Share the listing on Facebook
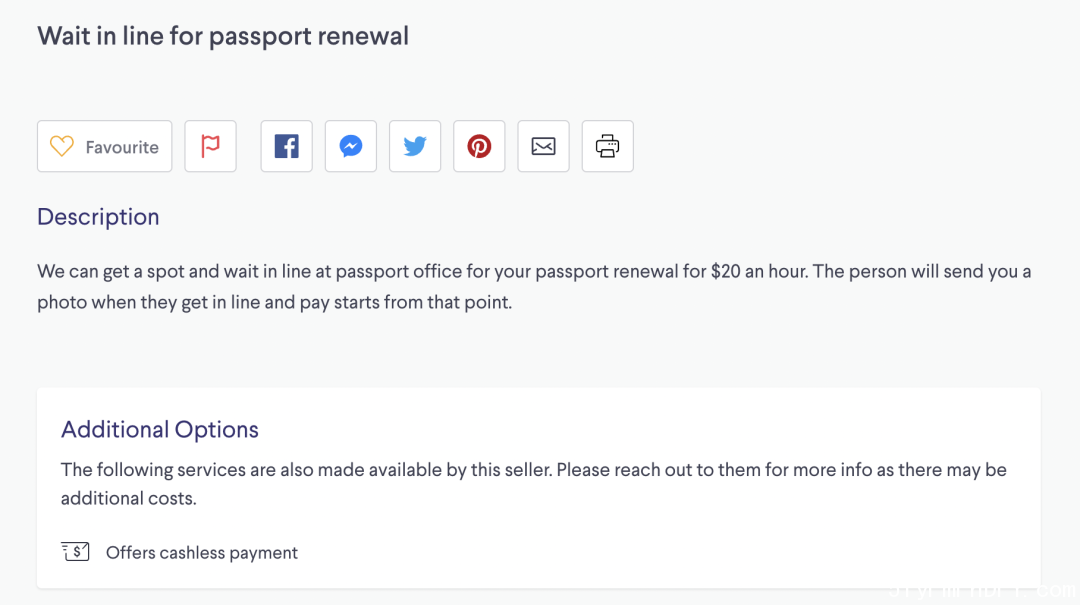Image resolution: width=1080 pixels, height=605 pixels. click(x=287, y=146)
